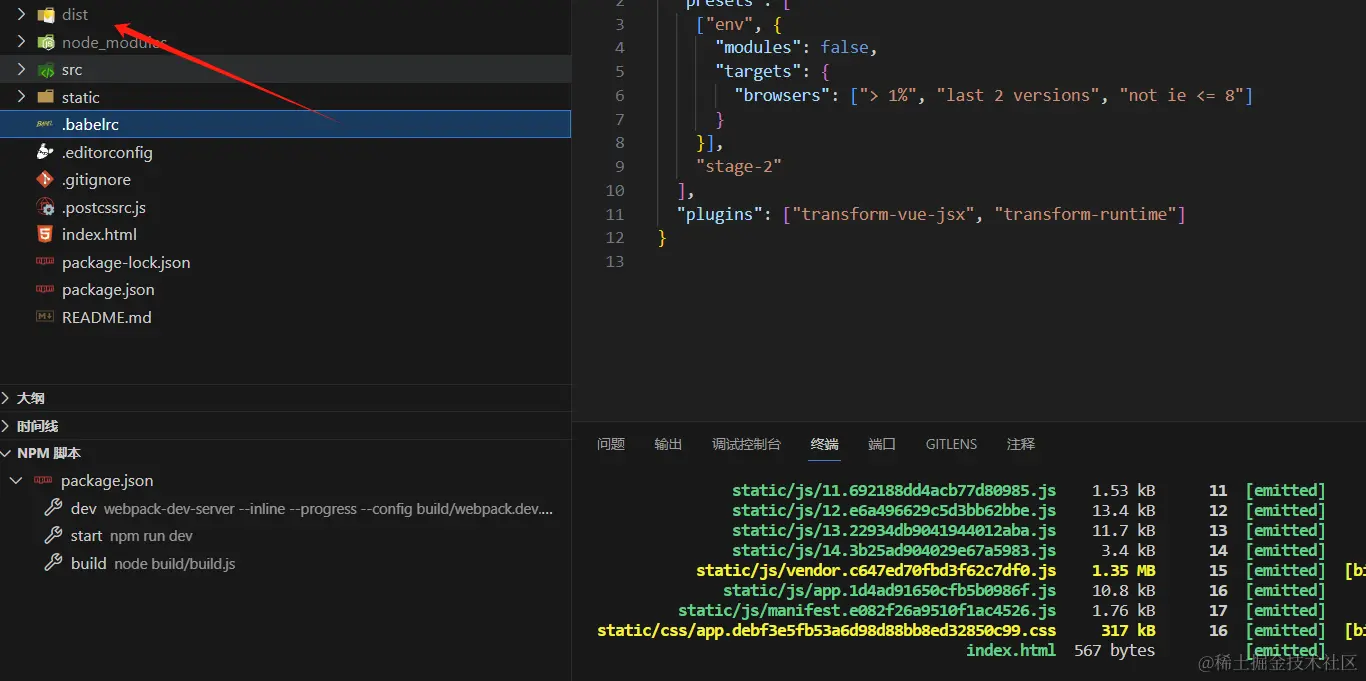Switch to the 注释 comments tab

tap(1021, 444)
